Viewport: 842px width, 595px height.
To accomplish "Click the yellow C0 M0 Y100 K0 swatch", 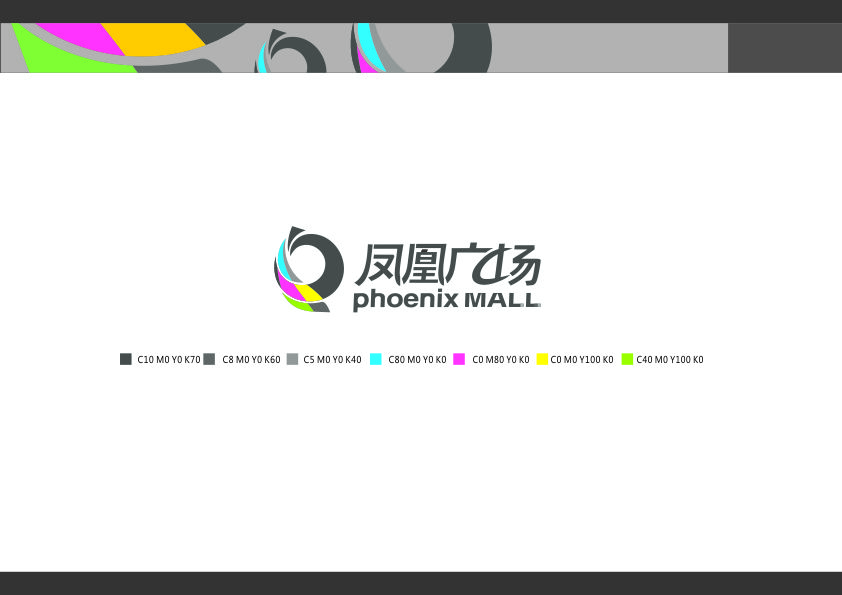I will tap(542, 359).
